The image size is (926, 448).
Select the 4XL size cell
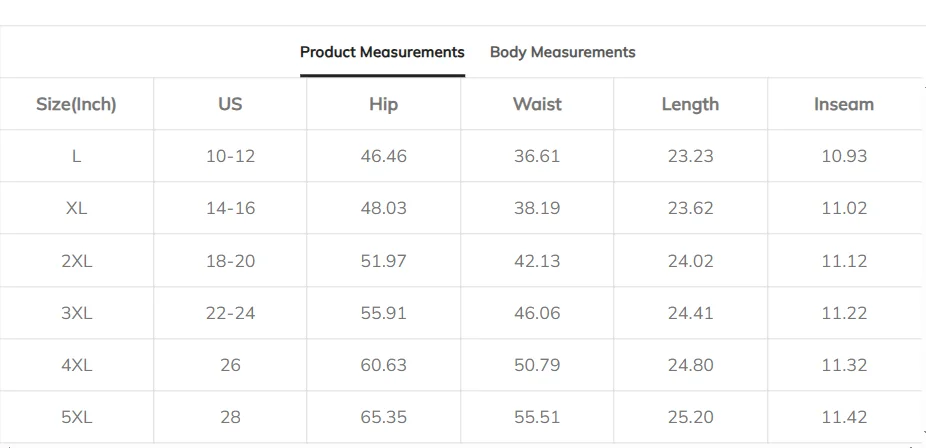76,365
